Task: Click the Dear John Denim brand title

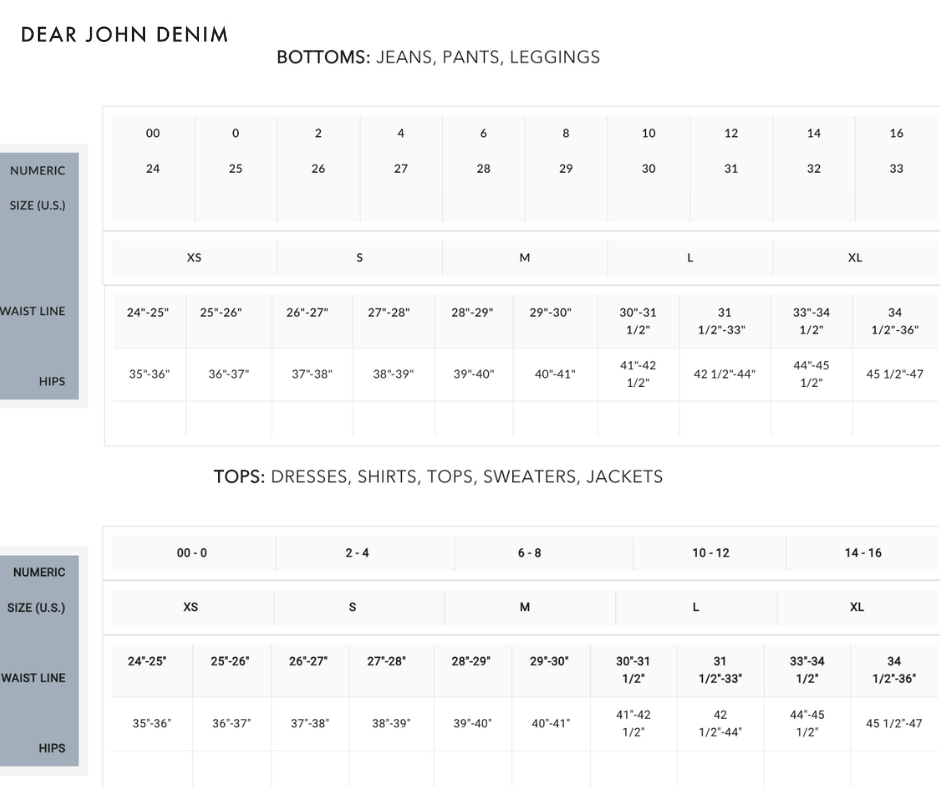Action: [124, 35]
